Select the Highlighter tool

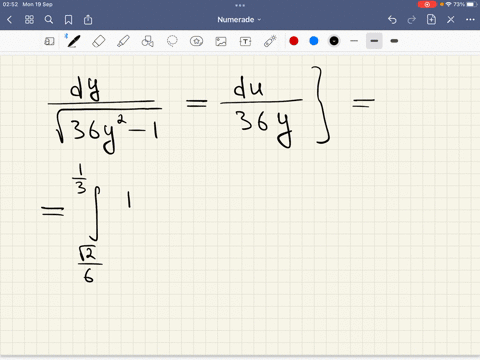click(x=123, y=41)
